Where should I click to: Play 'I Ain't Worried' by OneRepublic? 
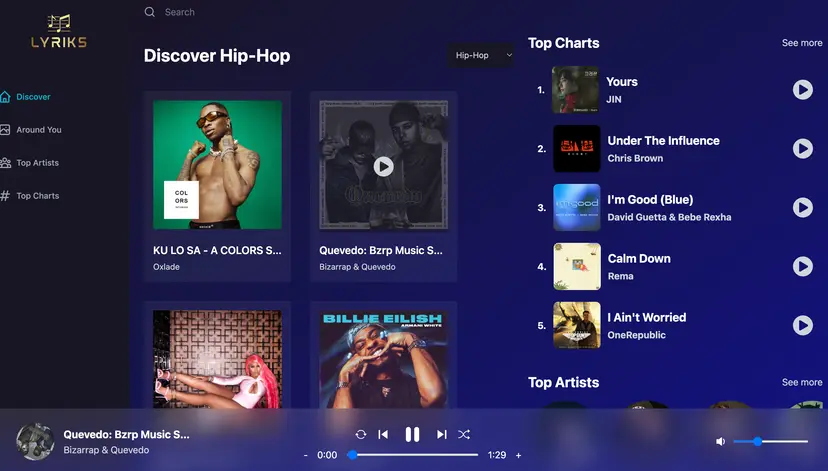click(802, 326)
